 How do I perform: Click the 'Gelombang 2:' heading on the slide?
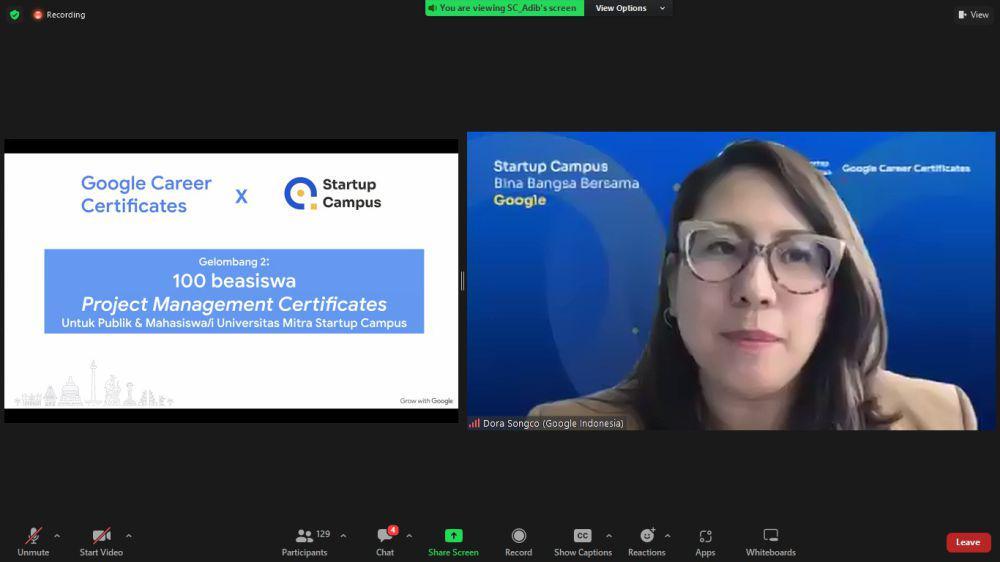[x=234, y=262]
